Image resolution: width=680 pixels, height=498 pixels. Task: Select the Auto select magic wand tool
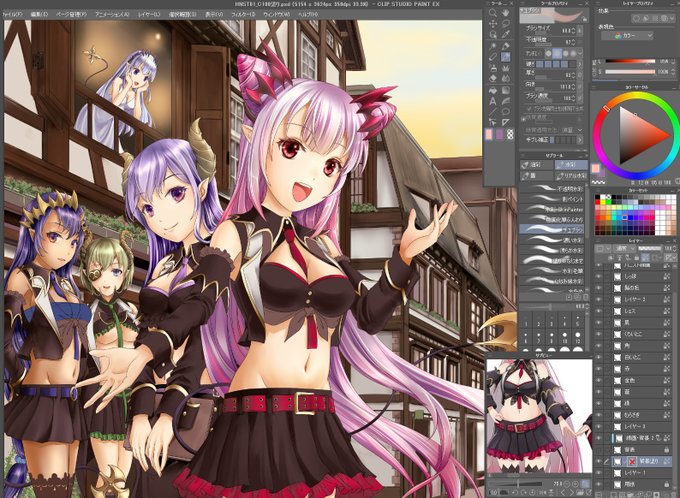point(493,46)
